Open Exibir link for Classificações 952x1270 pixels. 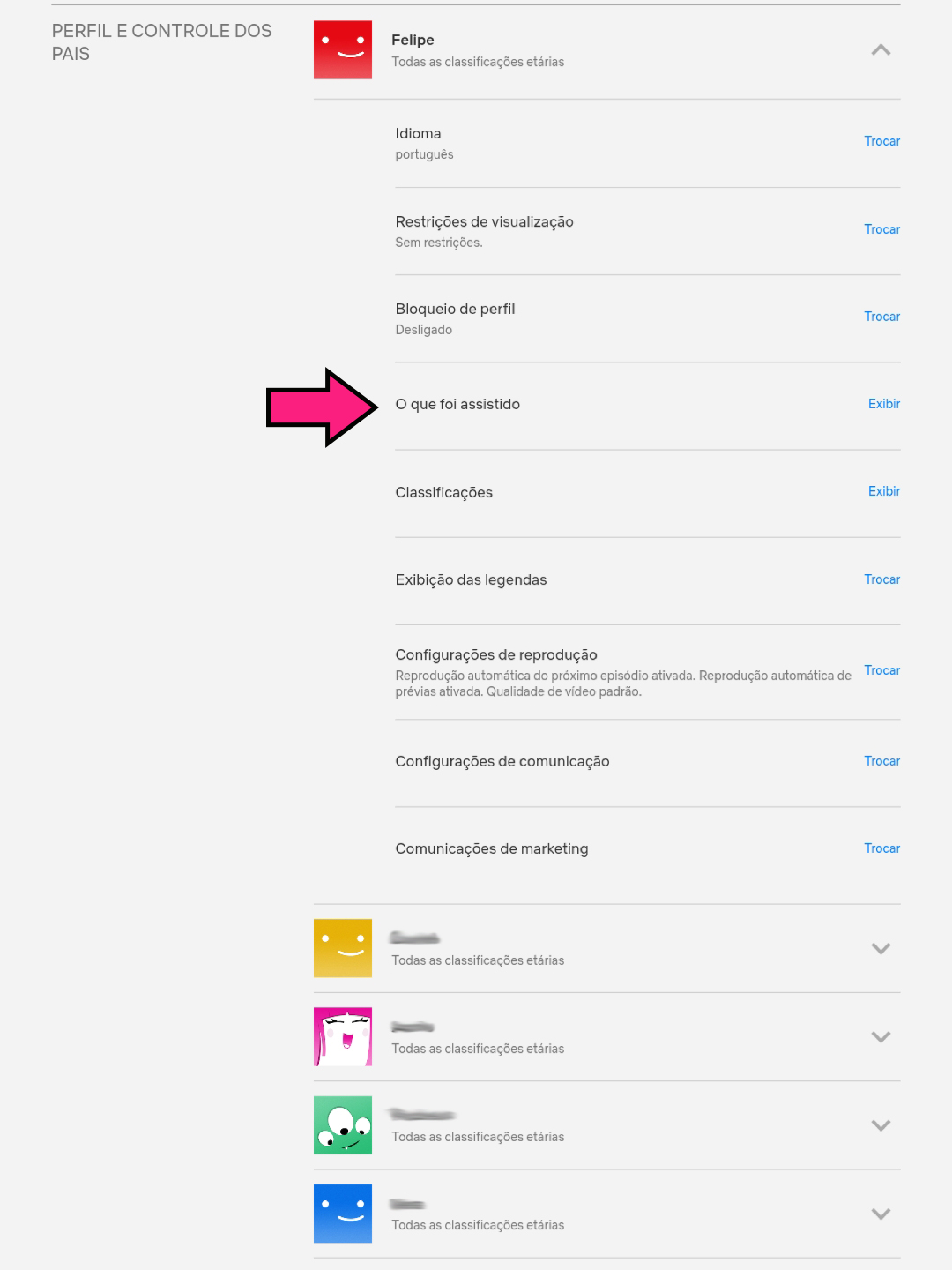(x=883, y=491)
